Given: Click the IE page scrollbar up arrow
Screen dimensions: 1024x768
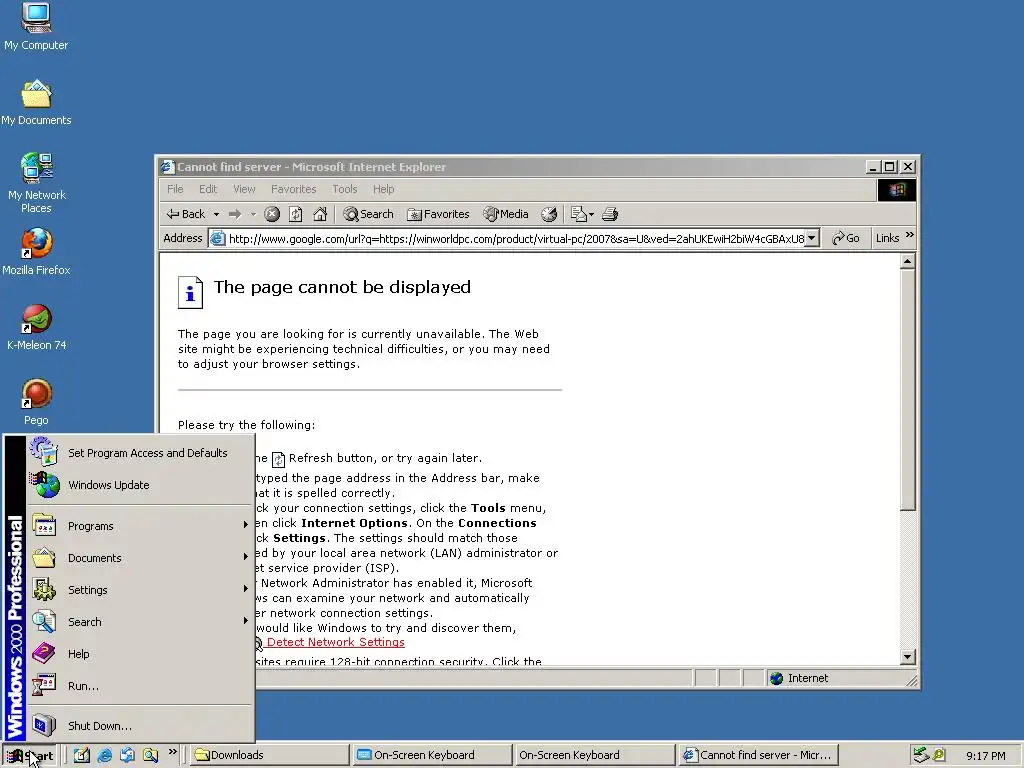Looking at the screenshot, I should pyautogui.click(x=907, y=262).
